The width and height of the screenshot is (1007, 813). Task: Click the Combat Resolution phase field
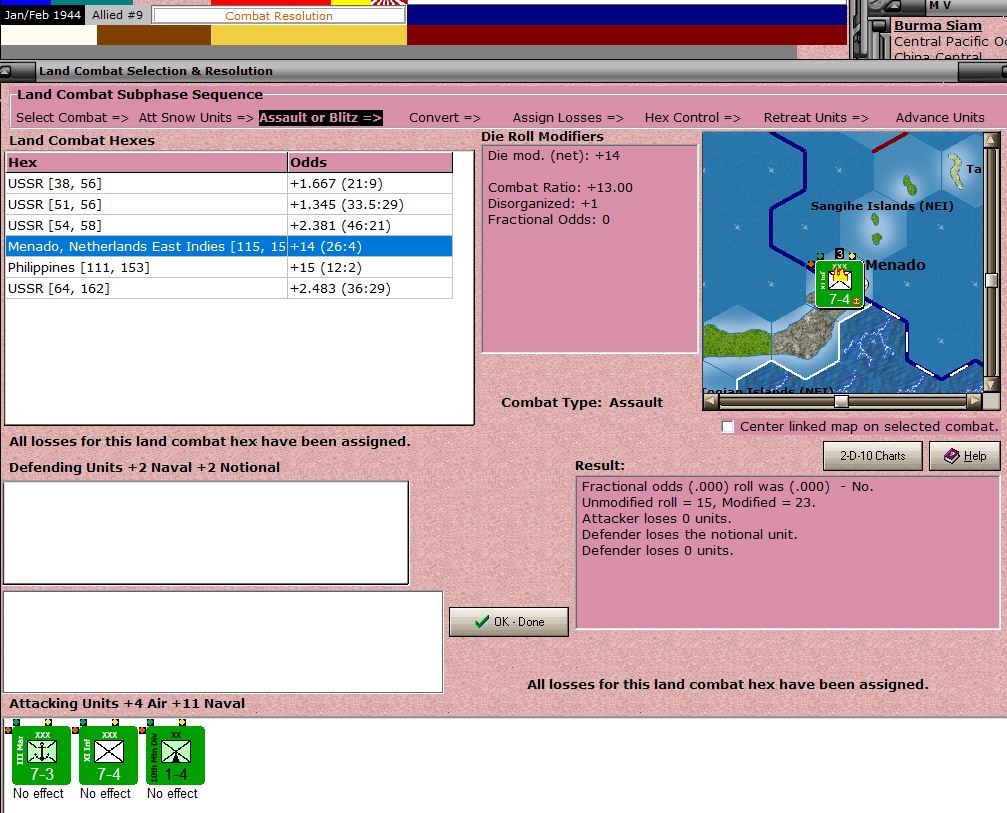pyautogui.click(x=279, y=16)
